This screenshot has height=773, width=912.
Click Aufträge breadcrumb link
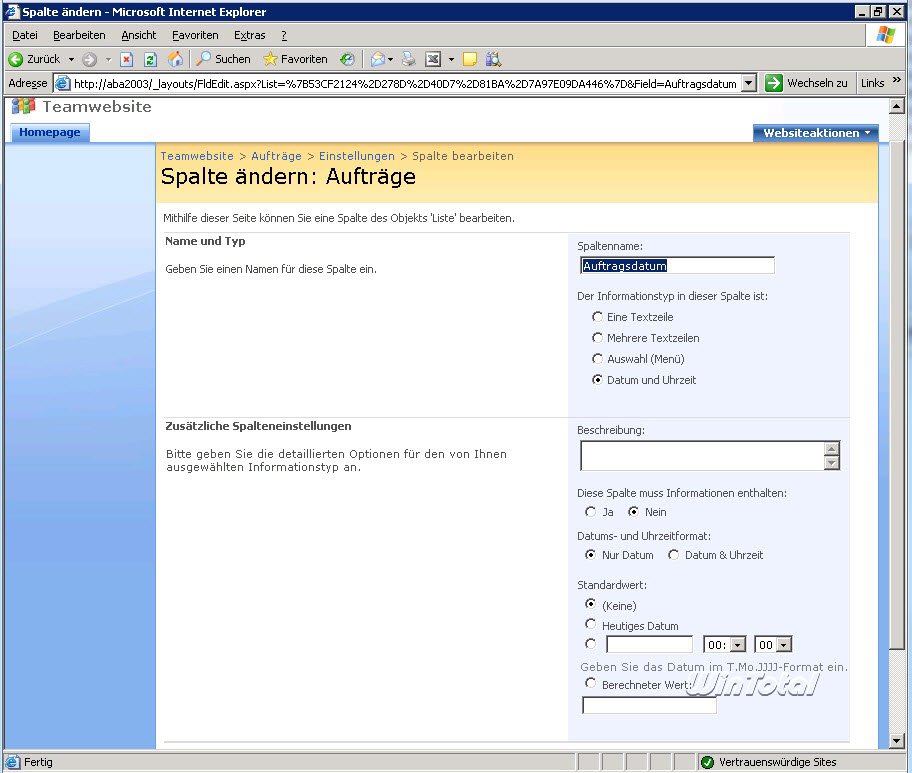tap(276, 156)
